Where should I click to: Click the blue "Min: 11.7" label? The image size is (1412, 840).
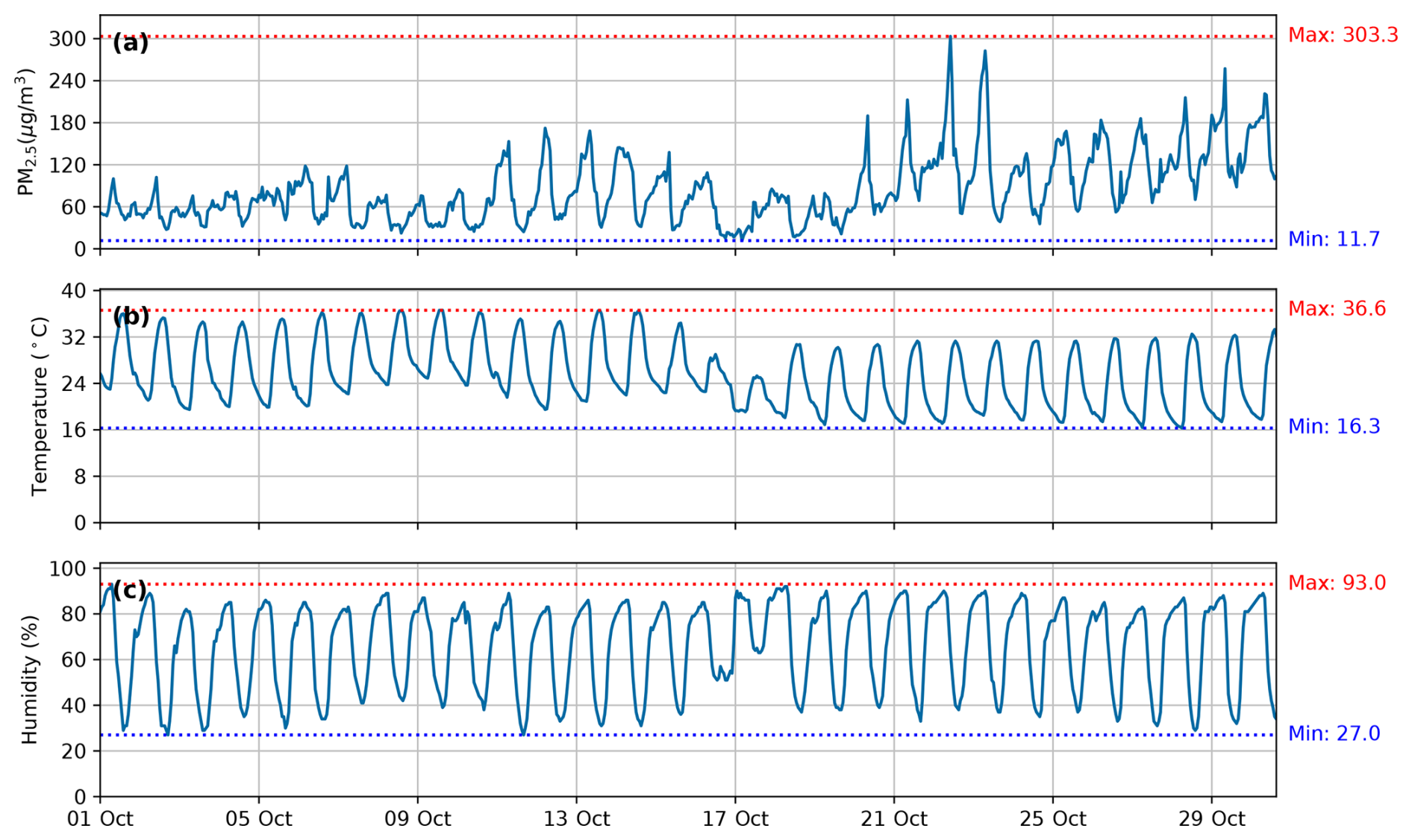point(1334,239)
